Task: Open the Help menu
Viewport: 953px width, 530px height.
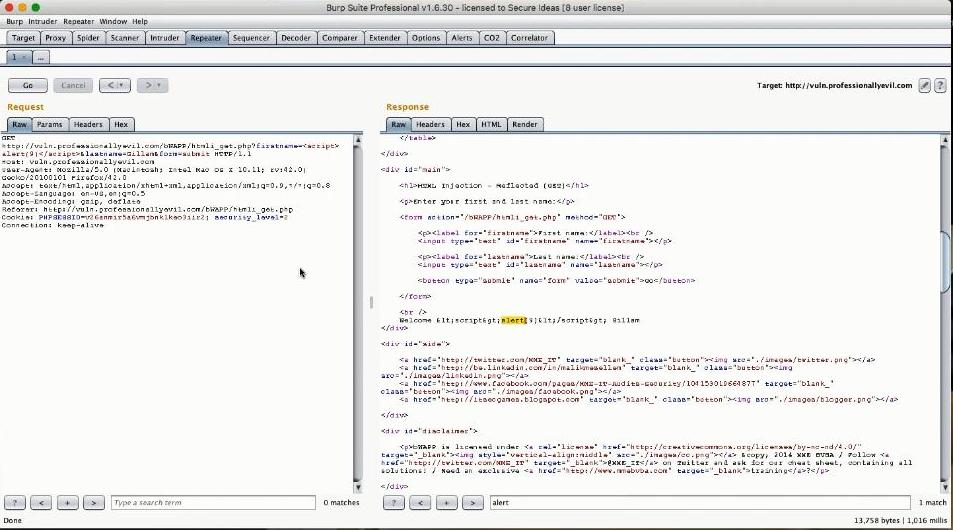Action: click(140, 21)
